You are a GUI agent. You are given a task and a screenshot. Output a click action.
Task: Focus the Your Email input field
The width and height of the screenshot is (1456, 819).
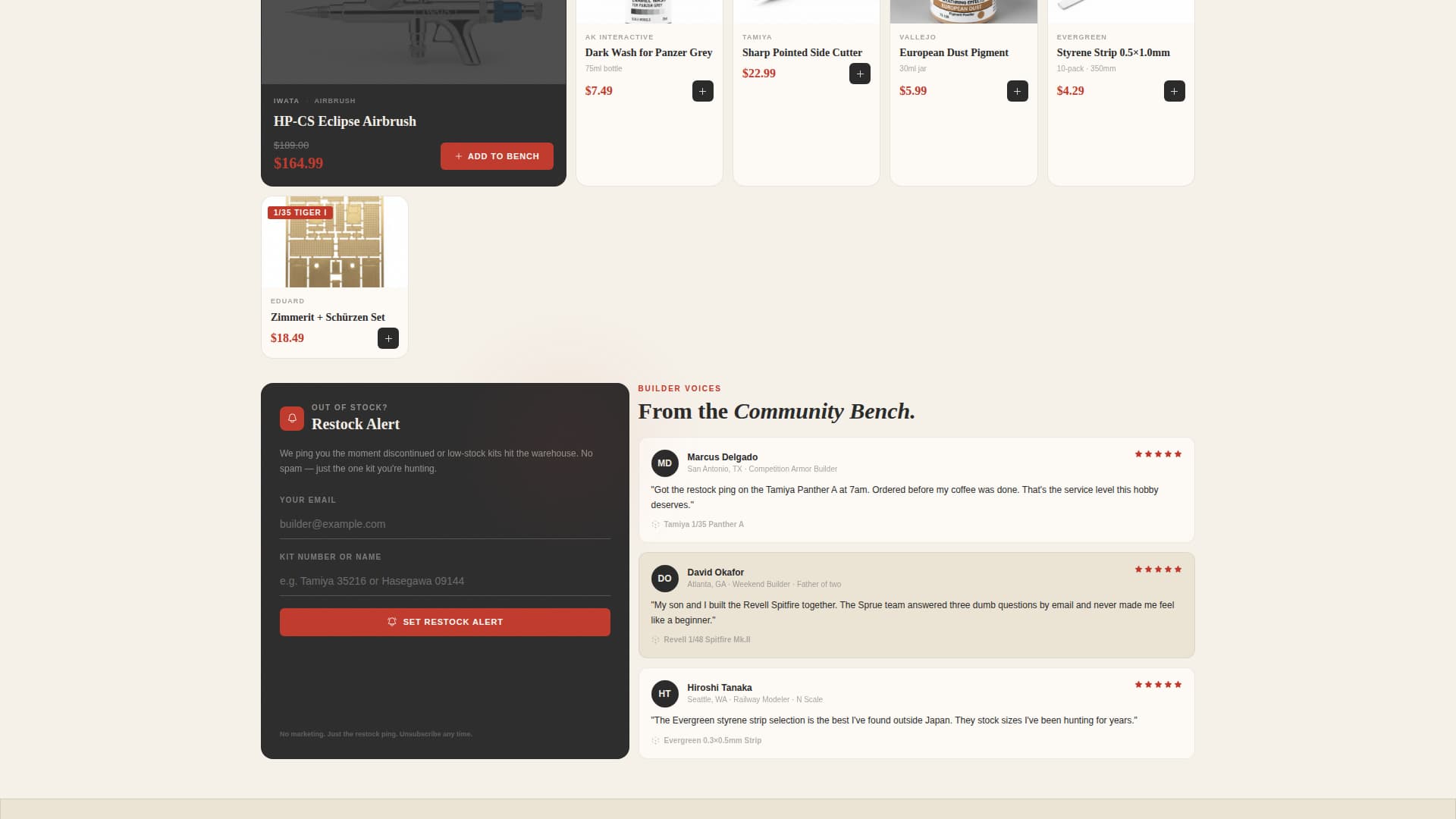(444, 524)
